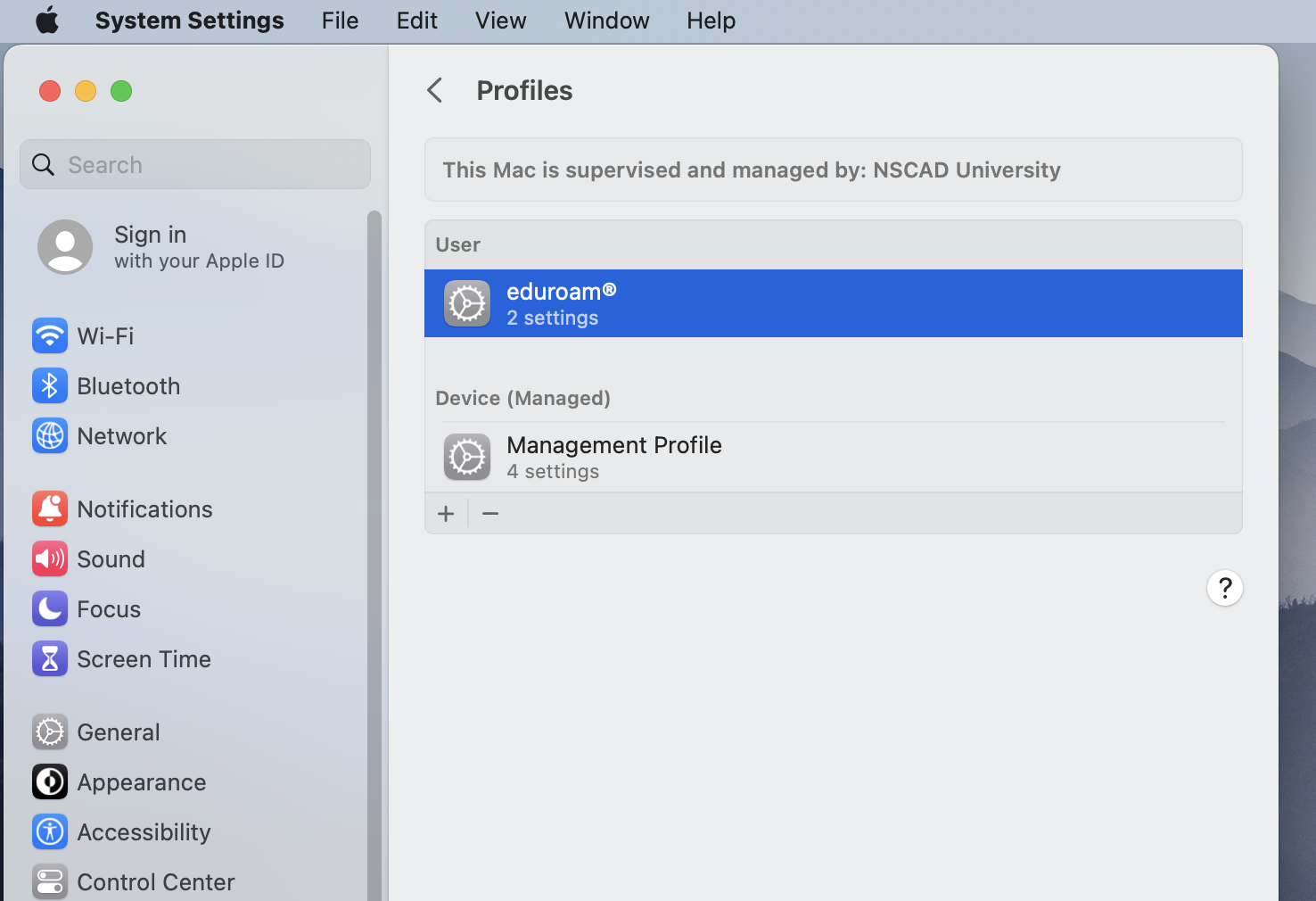1316x901 pixels.
Task: Click the Management Profile gear icon
Action: 467,458
